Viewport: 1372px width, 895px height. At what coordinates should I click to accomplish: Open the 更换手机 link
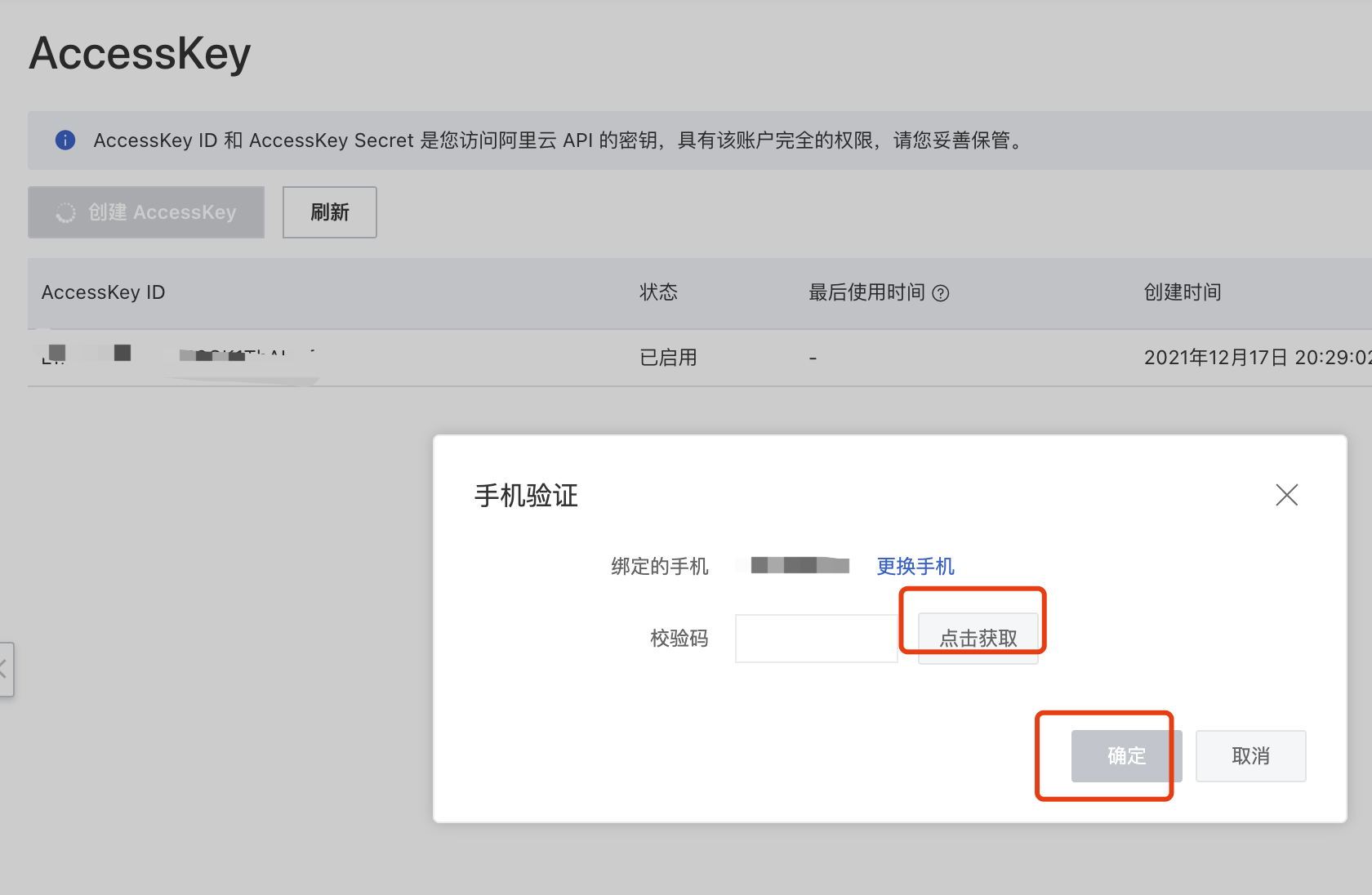coord(915,566)
